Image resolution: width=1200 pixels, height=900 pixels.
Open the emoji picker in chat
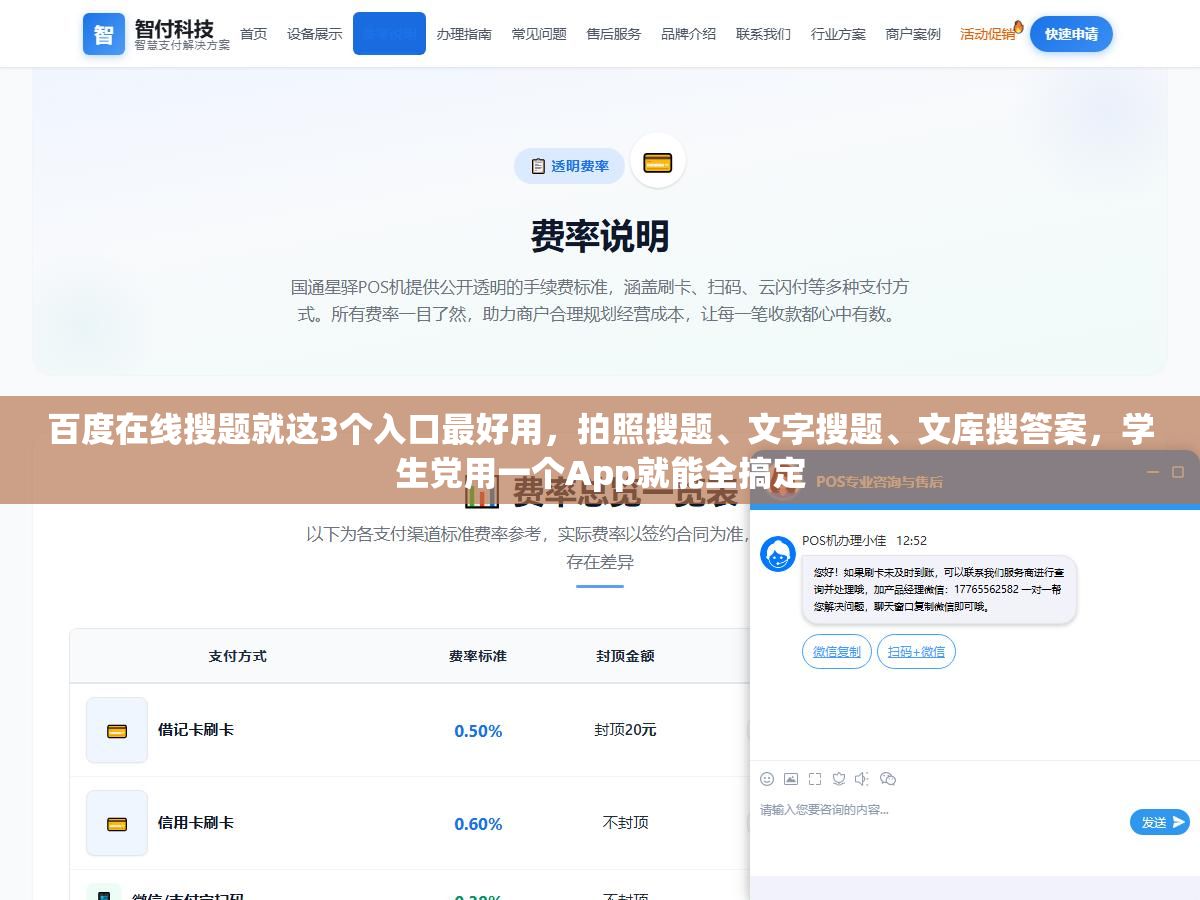[767, 778]
